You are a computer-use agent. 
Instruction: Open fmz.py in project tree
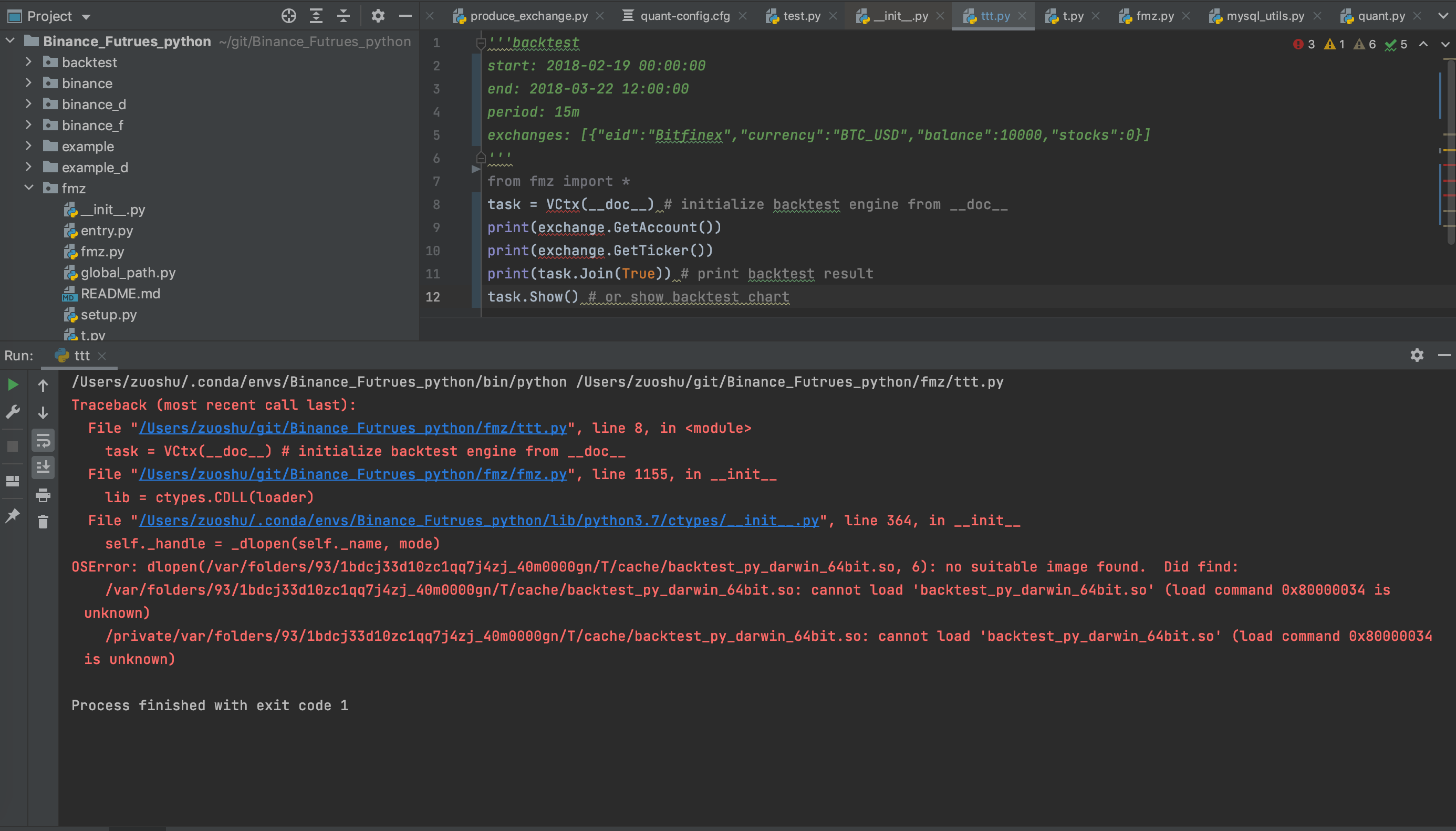(102, 252)
